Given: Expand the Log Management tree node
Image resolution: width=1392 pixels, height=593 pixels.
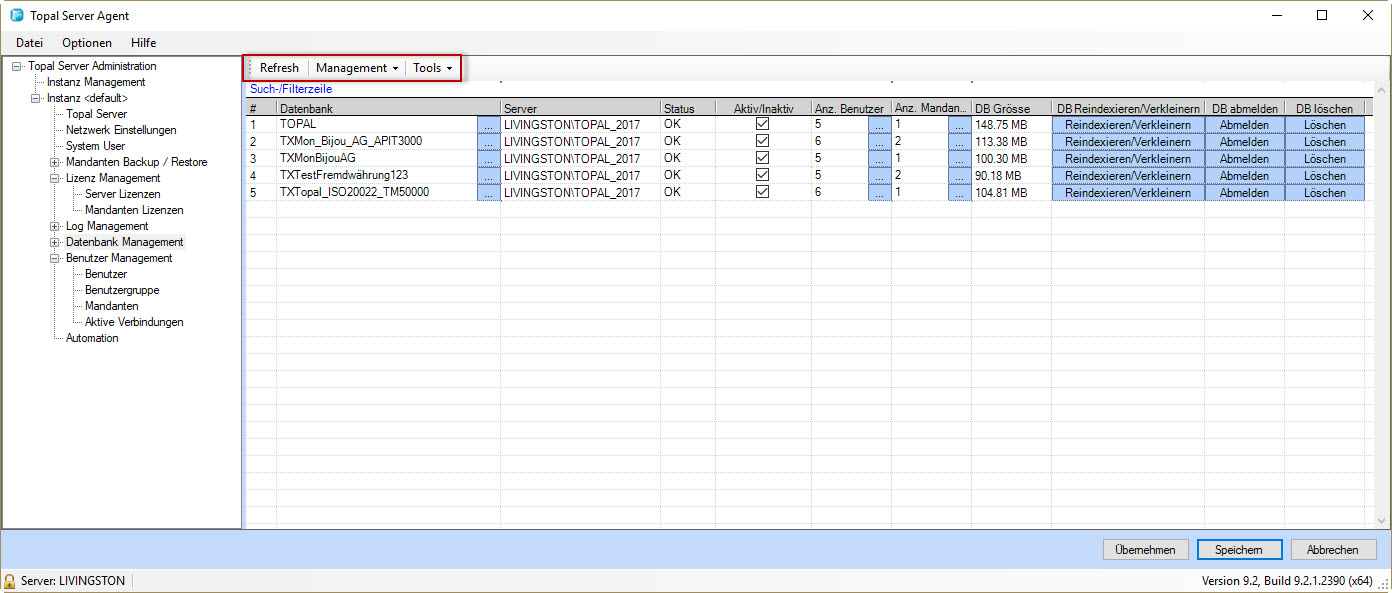Looking at the screenshot, I should 55,226.
